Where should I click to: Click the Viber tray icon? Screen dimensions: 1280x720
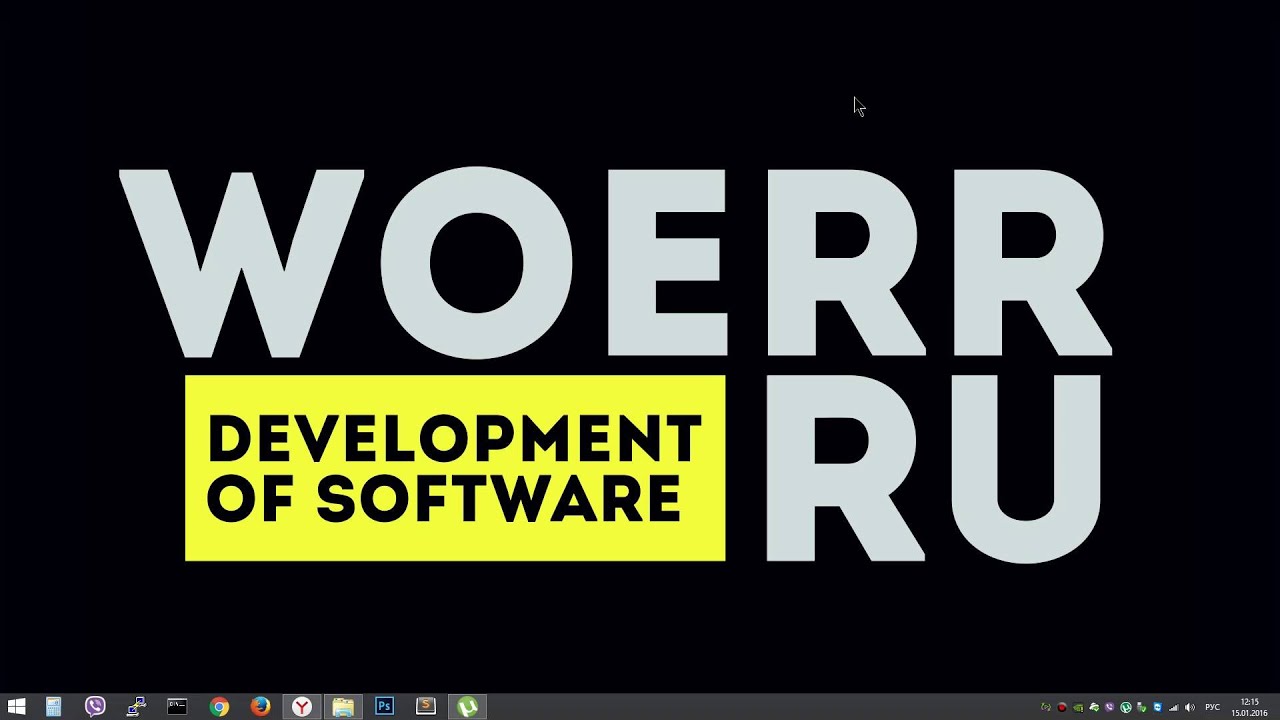[x=1110, y=708]
